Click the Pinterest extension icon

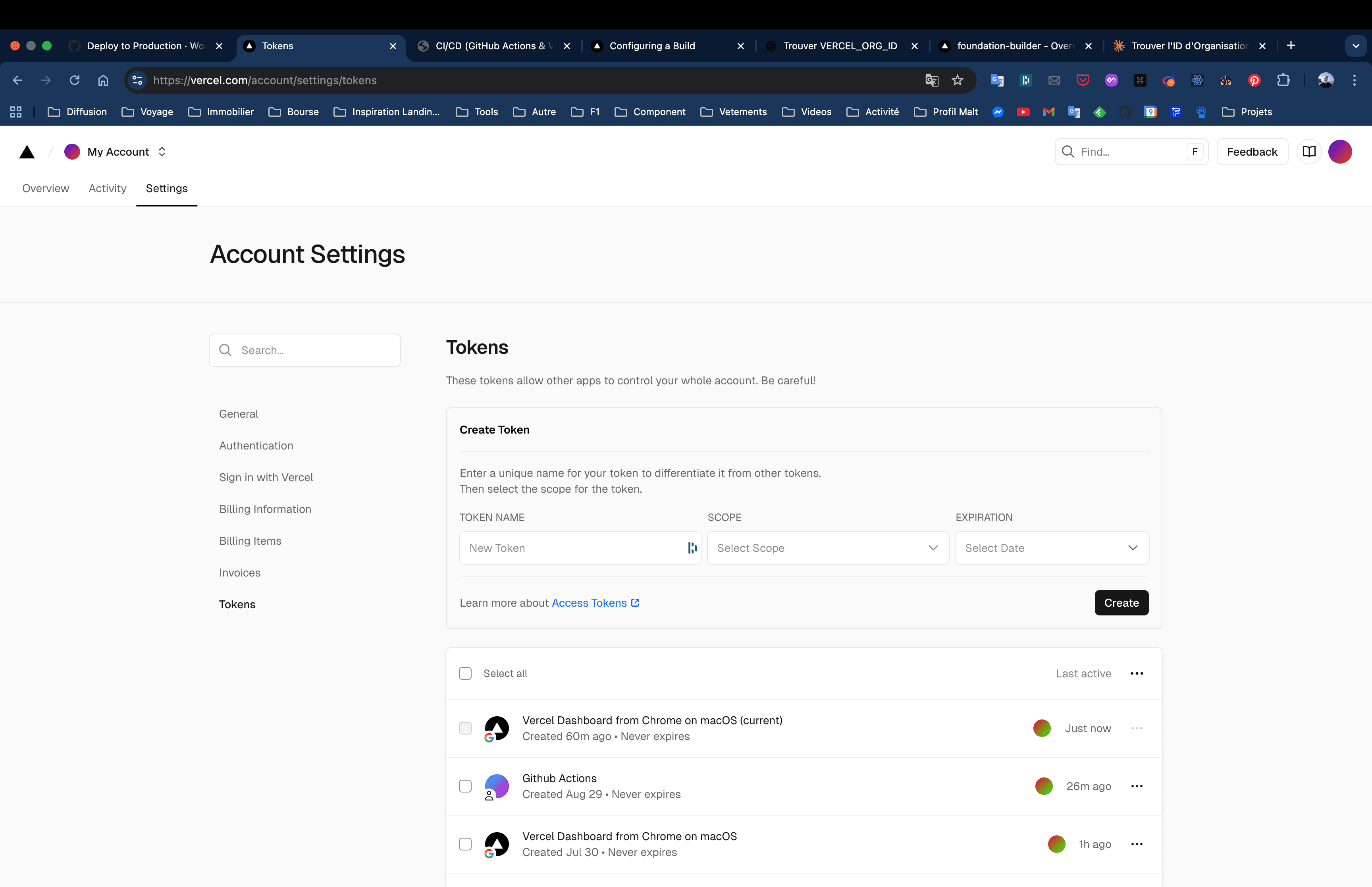(x=1254, y=81)
